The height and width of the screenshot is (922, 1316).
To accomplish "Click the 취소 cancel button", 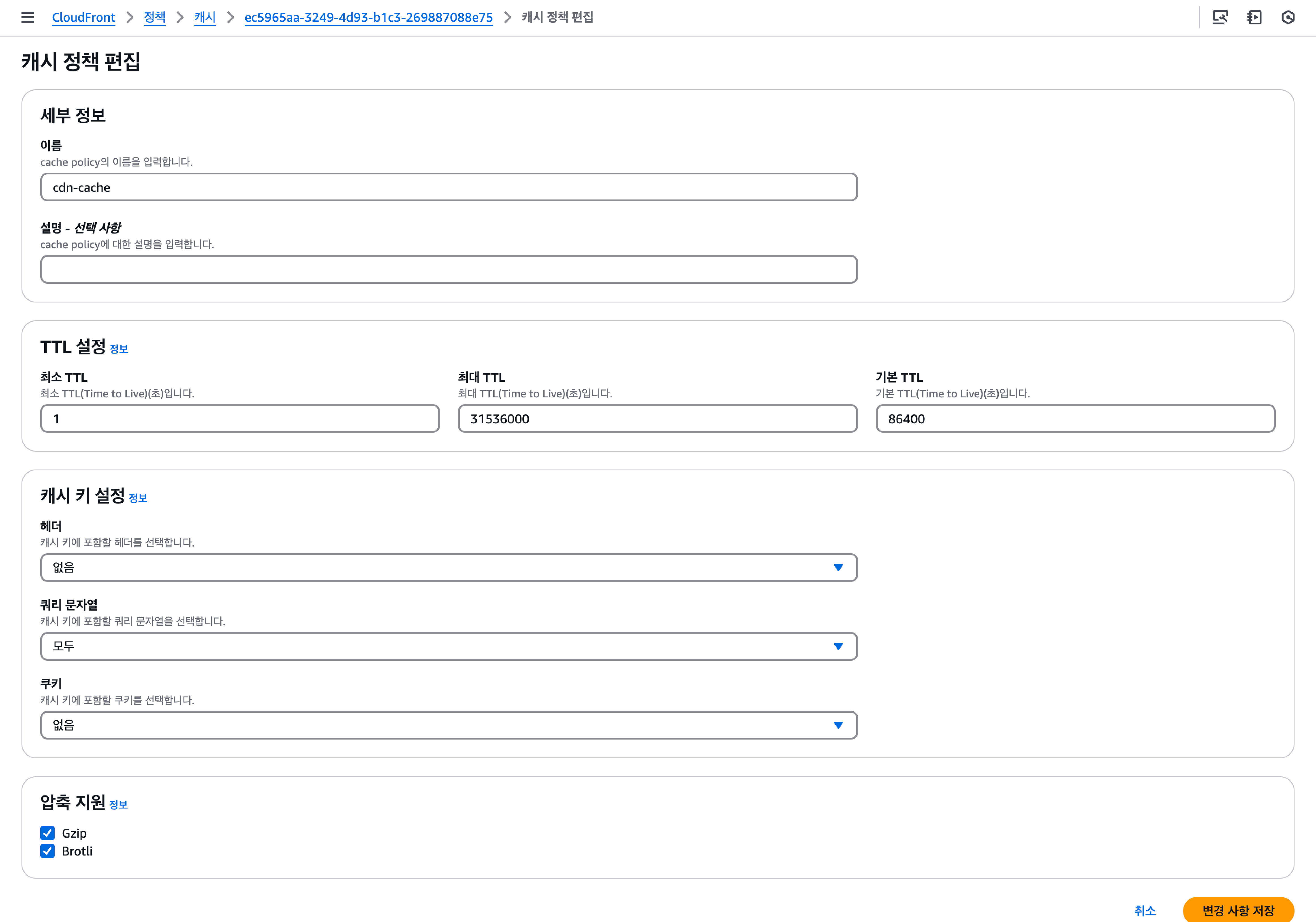I will point(1145,910).
